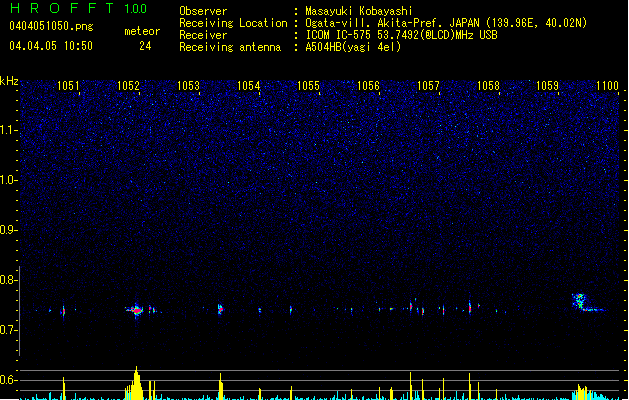Click the 1059 time axis marker

tap(547, 85)
